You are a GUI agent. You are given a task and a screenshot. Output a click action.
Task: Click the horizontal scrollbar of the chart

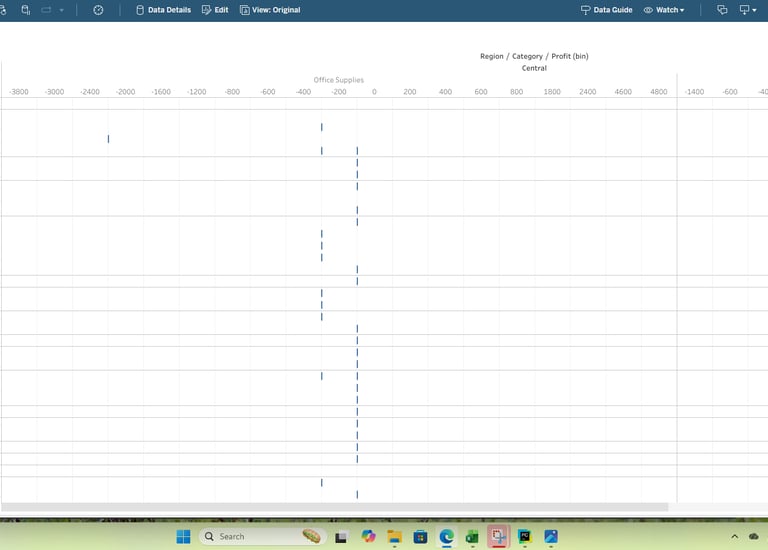tap(335, 507)
